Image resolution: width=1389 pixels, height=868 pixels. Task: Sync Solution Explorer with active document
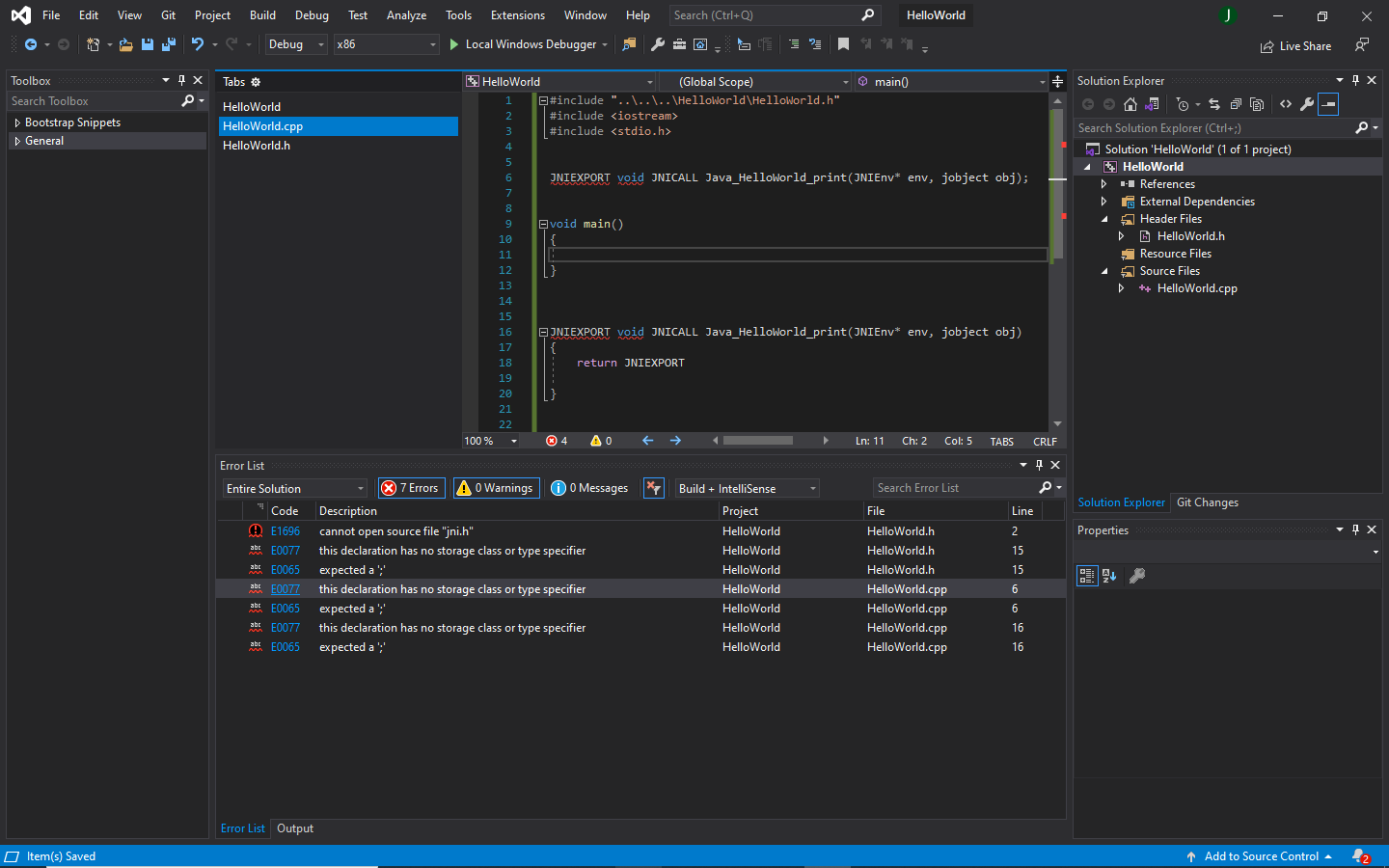point(1152,104)
